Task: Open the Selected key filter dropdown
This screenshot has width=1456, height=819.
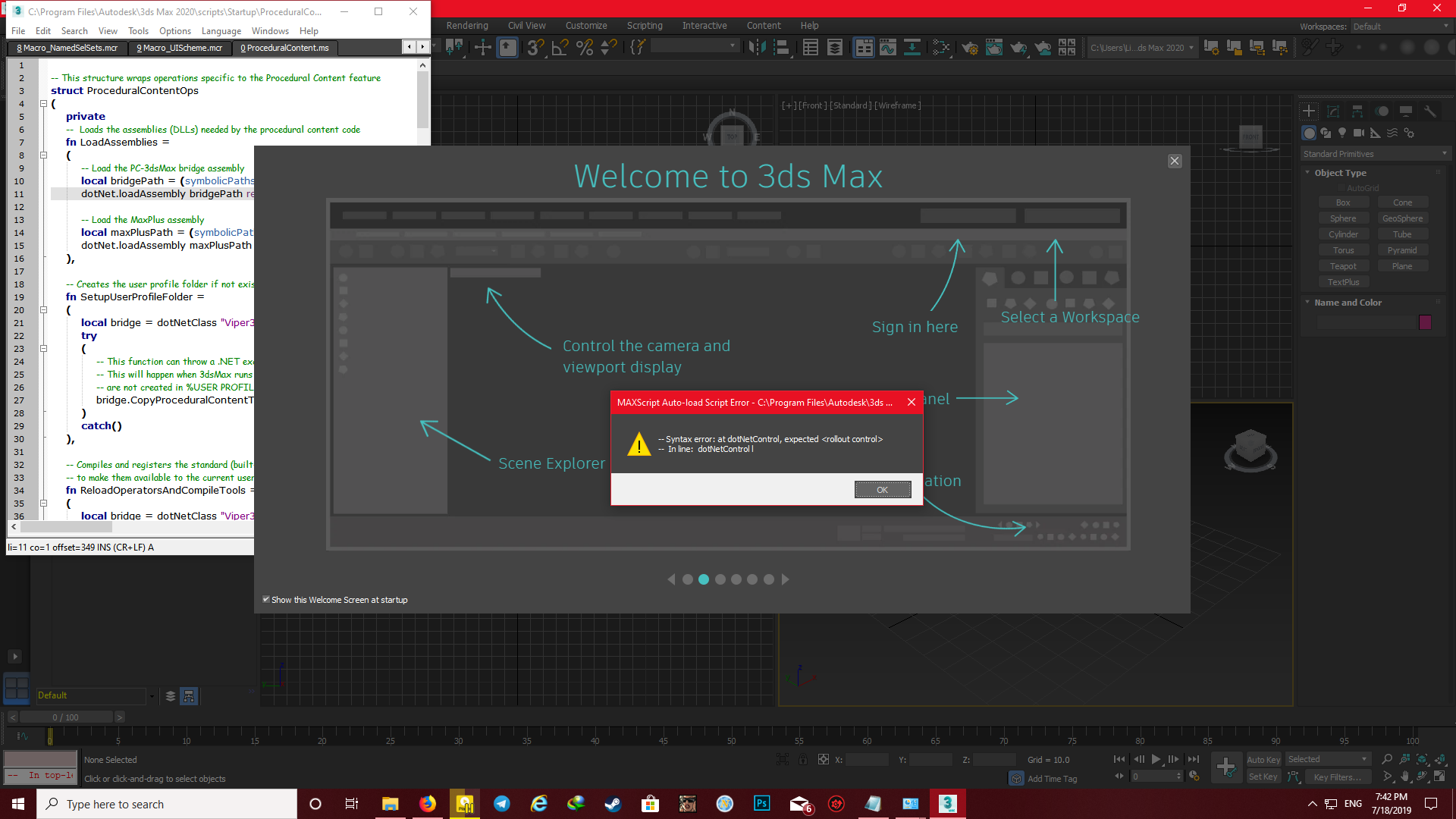Action: point(1328,759)
